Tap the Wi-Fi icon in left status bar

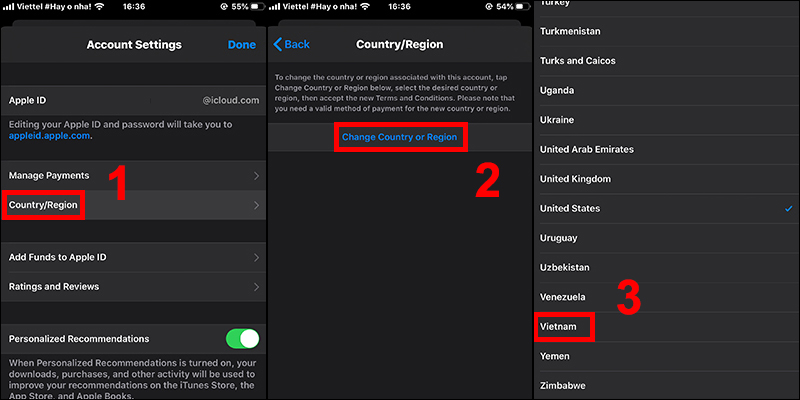point(98,7)
